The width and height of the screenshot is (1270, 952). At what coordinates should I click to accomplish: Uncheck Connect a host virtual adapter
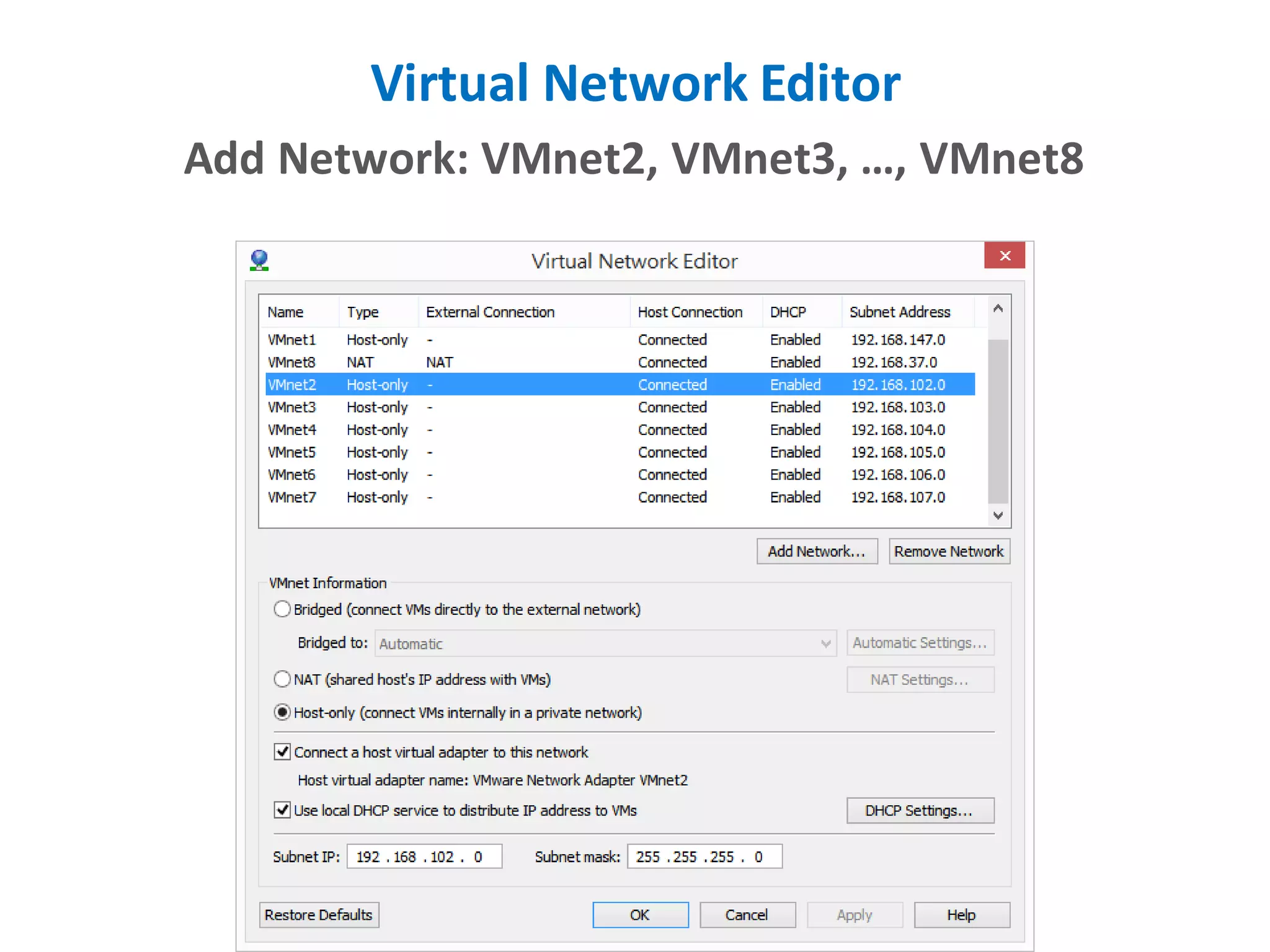click(x=282, y=752)
